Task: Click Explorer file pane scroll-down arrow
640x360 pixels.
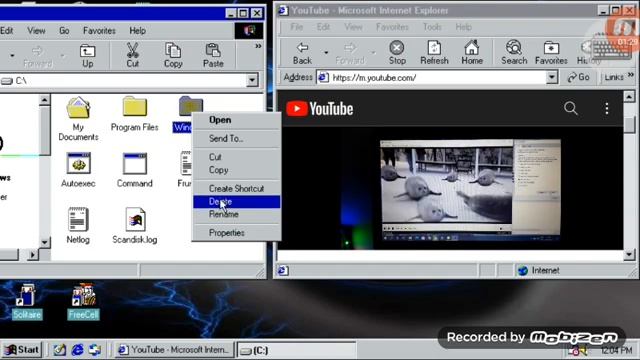Action: point(45,242)
